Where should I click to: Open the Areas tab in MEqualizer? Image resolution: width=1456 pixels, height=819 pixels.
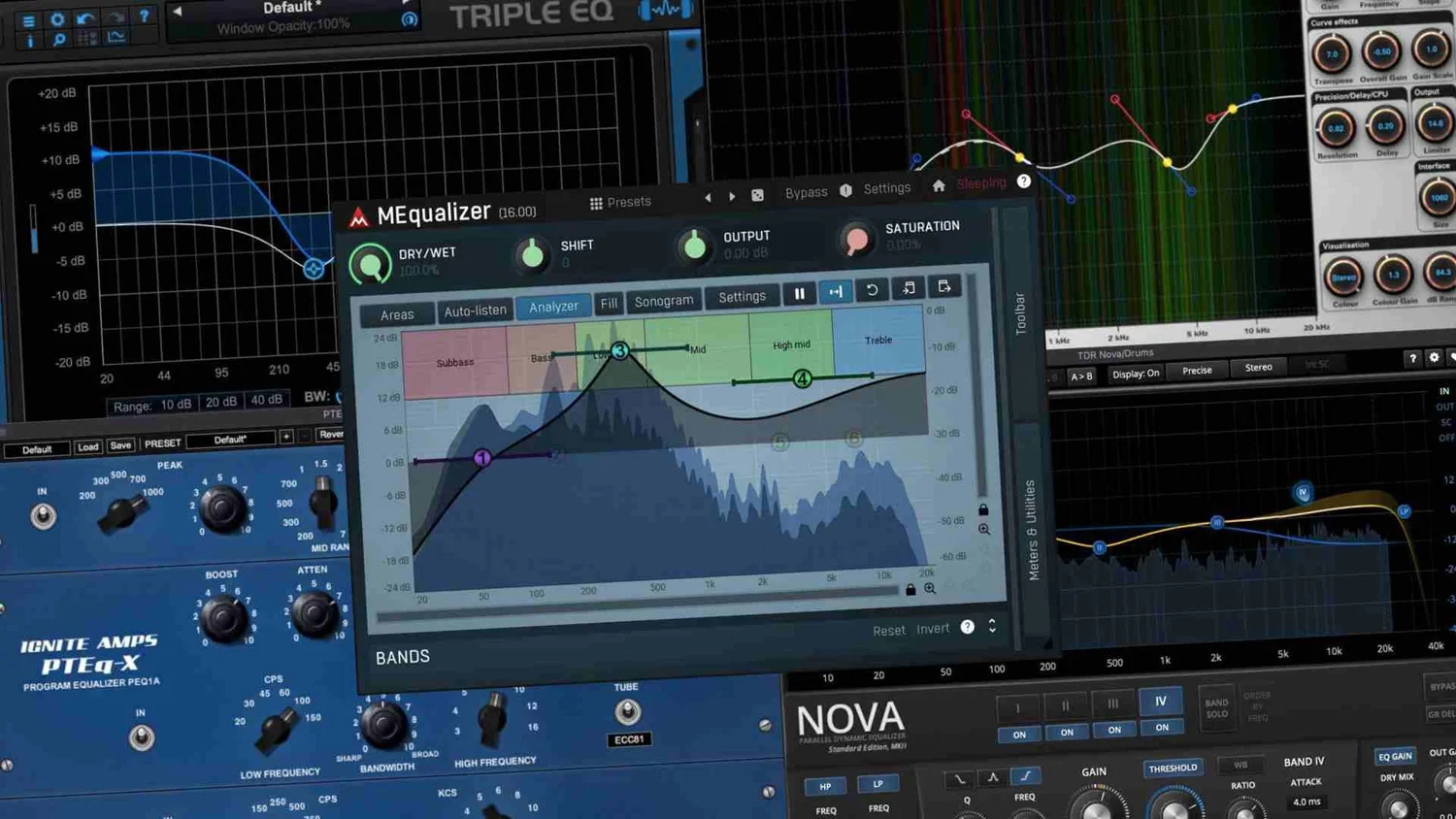[398, 313]
